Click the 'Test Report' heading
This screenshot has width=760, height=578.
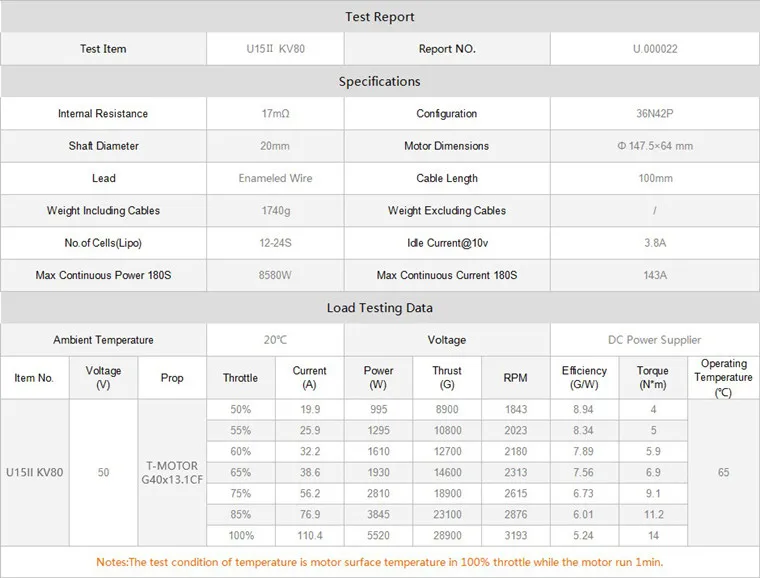click(x=380, y=17)
